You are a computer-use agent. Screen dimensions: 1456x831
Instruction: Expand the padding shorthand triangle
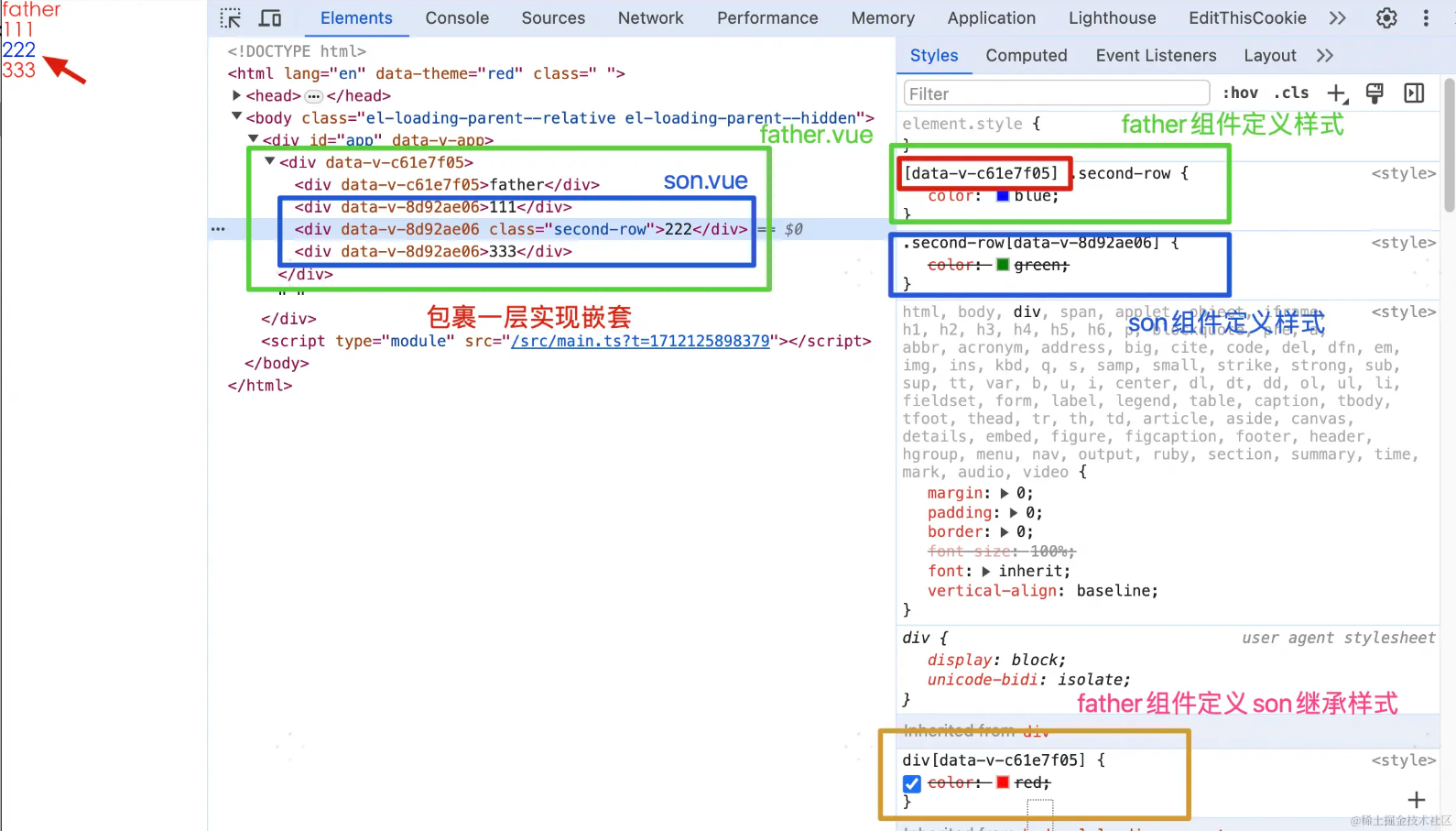tap(1014, 513)
